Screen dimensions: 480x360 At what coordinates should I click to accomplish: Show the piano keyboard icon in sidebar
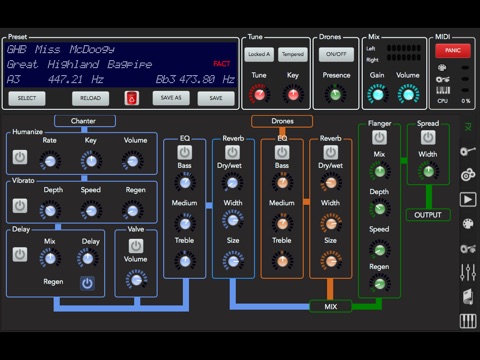[x=468, y=321]
